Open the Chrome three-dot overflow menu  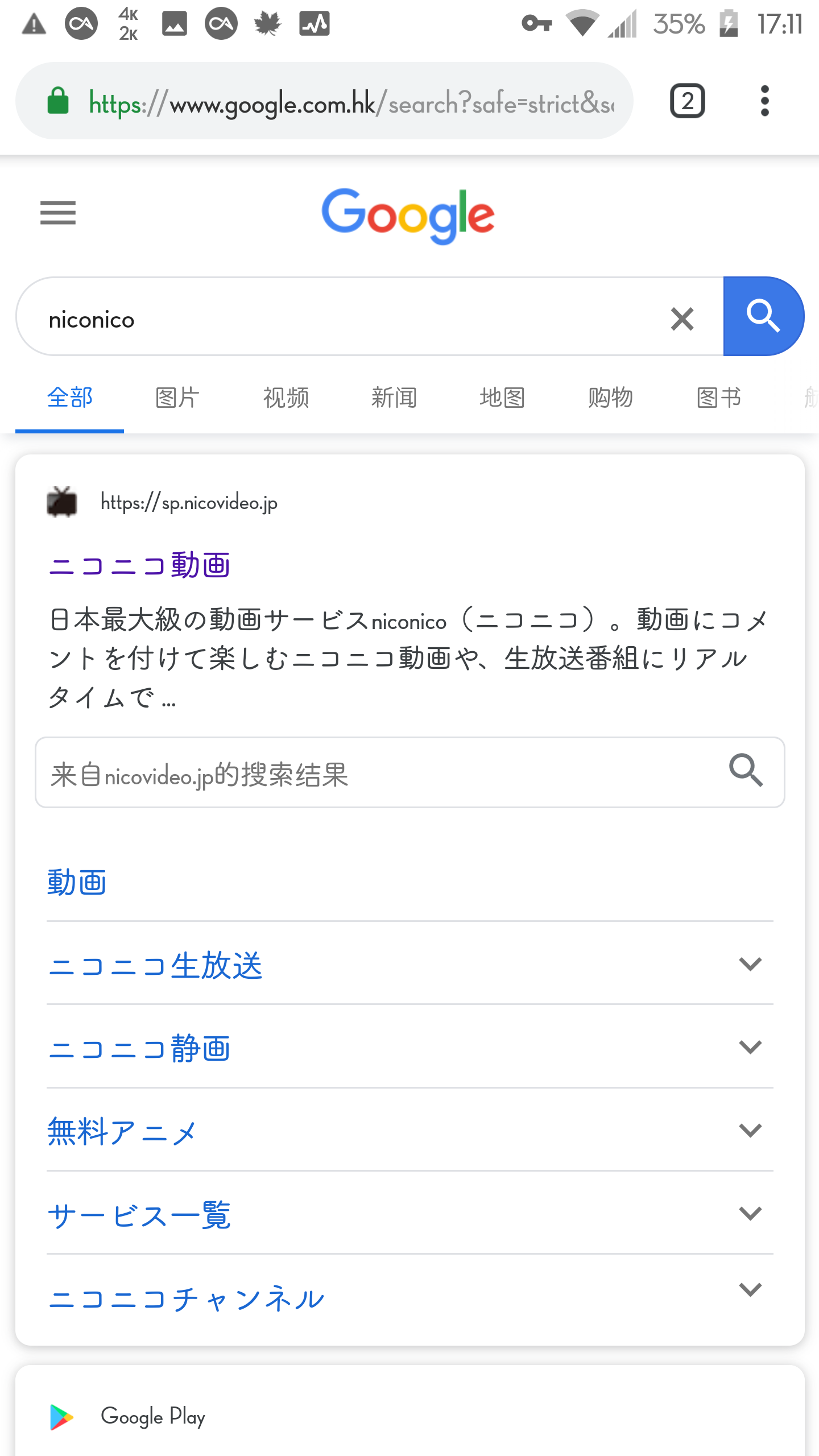pos(764,101)
